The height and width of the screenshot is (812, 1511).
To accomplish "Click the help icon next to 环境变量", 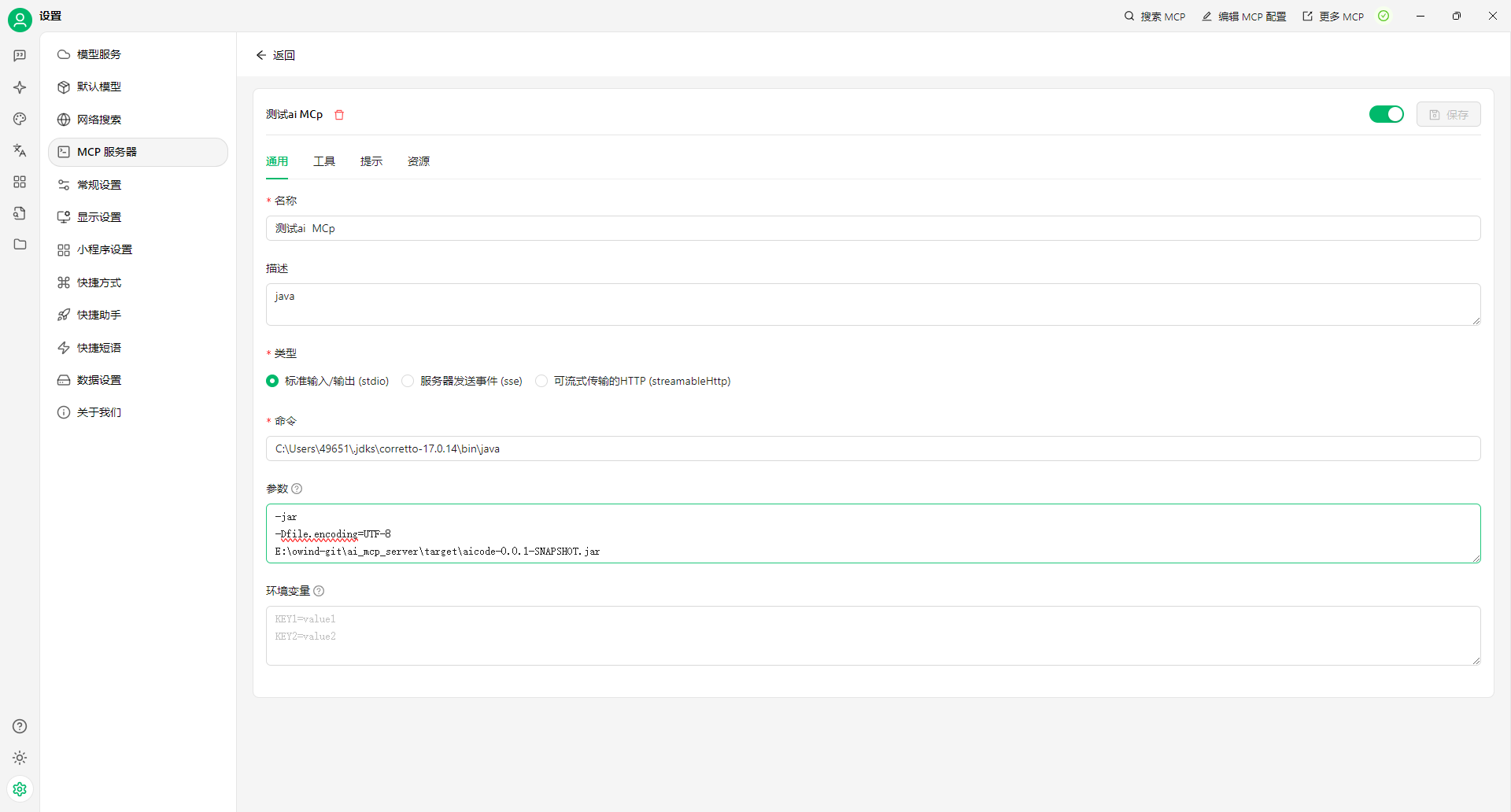I will point(319,591).
